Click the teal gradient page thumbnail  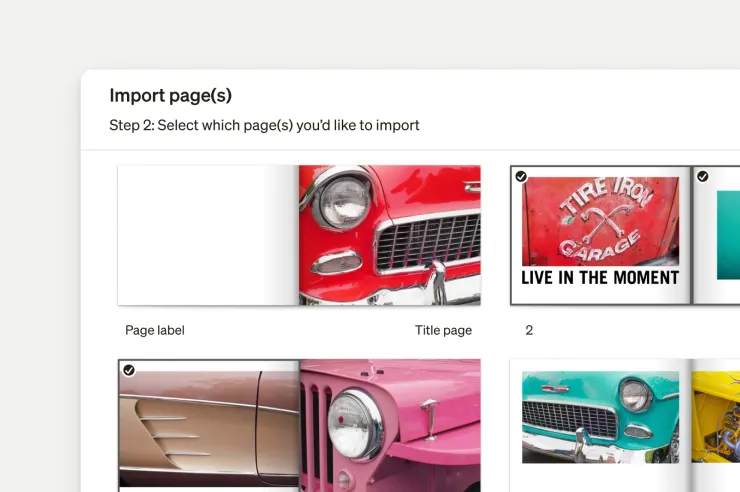(715, 235)
